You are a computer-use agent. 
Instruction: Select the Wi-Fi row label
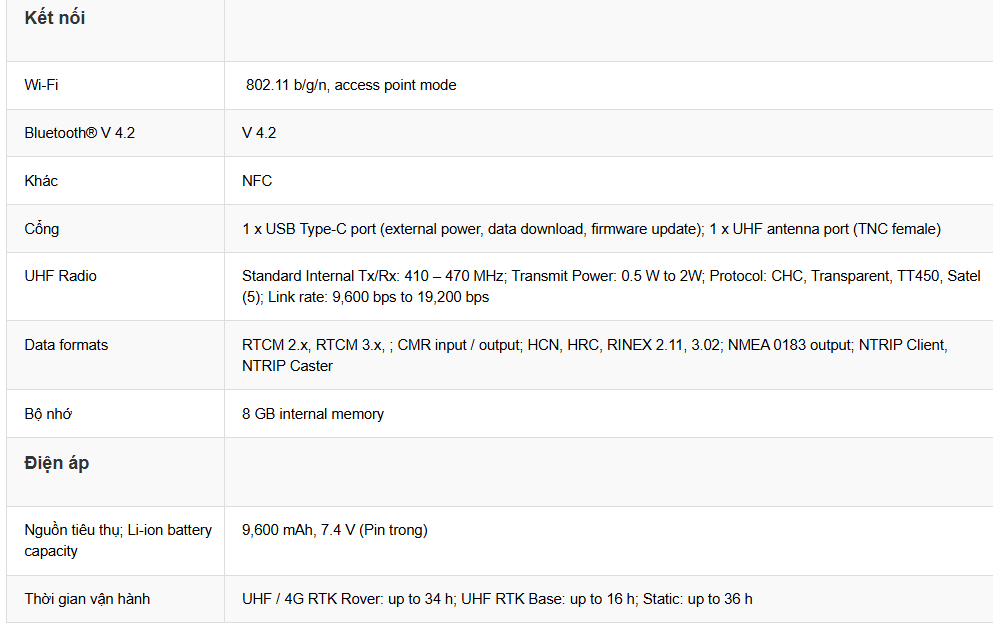tap(41, 85)
